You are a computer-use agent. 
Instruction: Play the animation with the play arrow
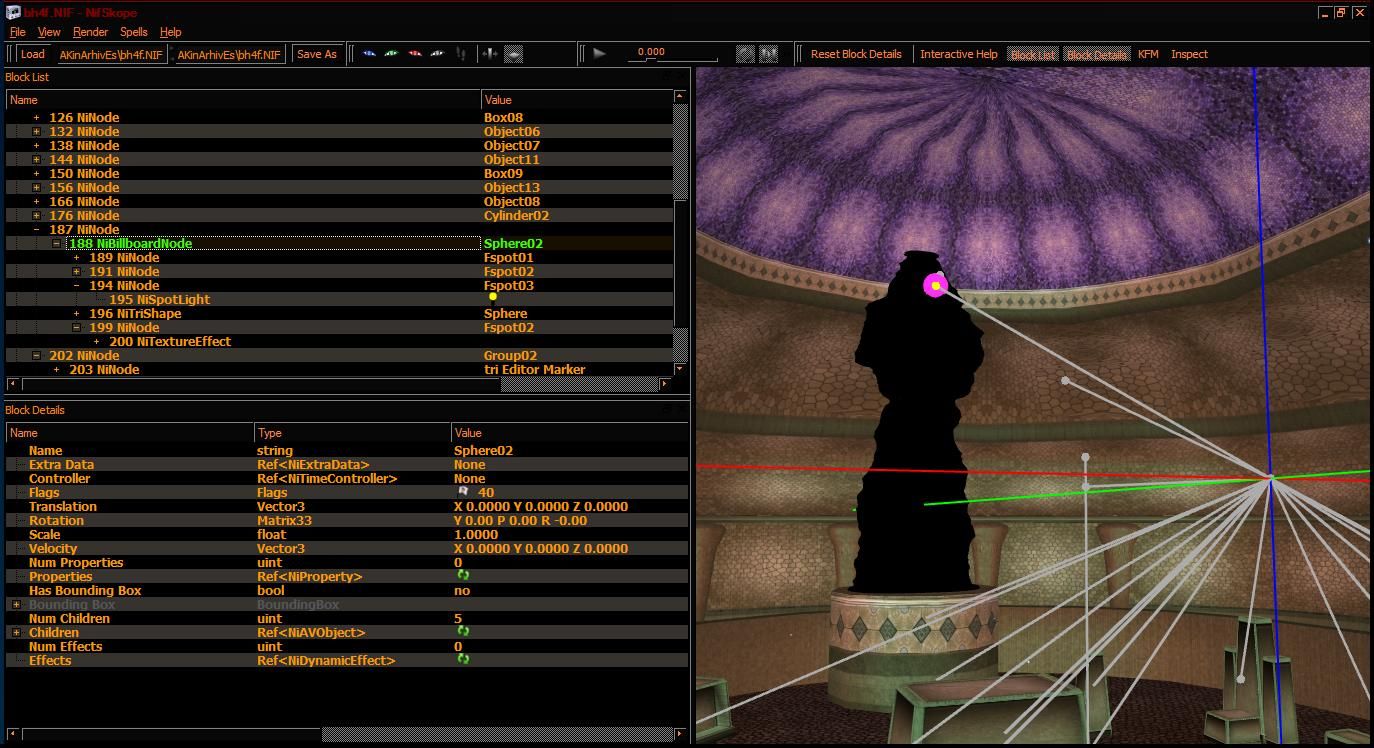coord(599,54)
